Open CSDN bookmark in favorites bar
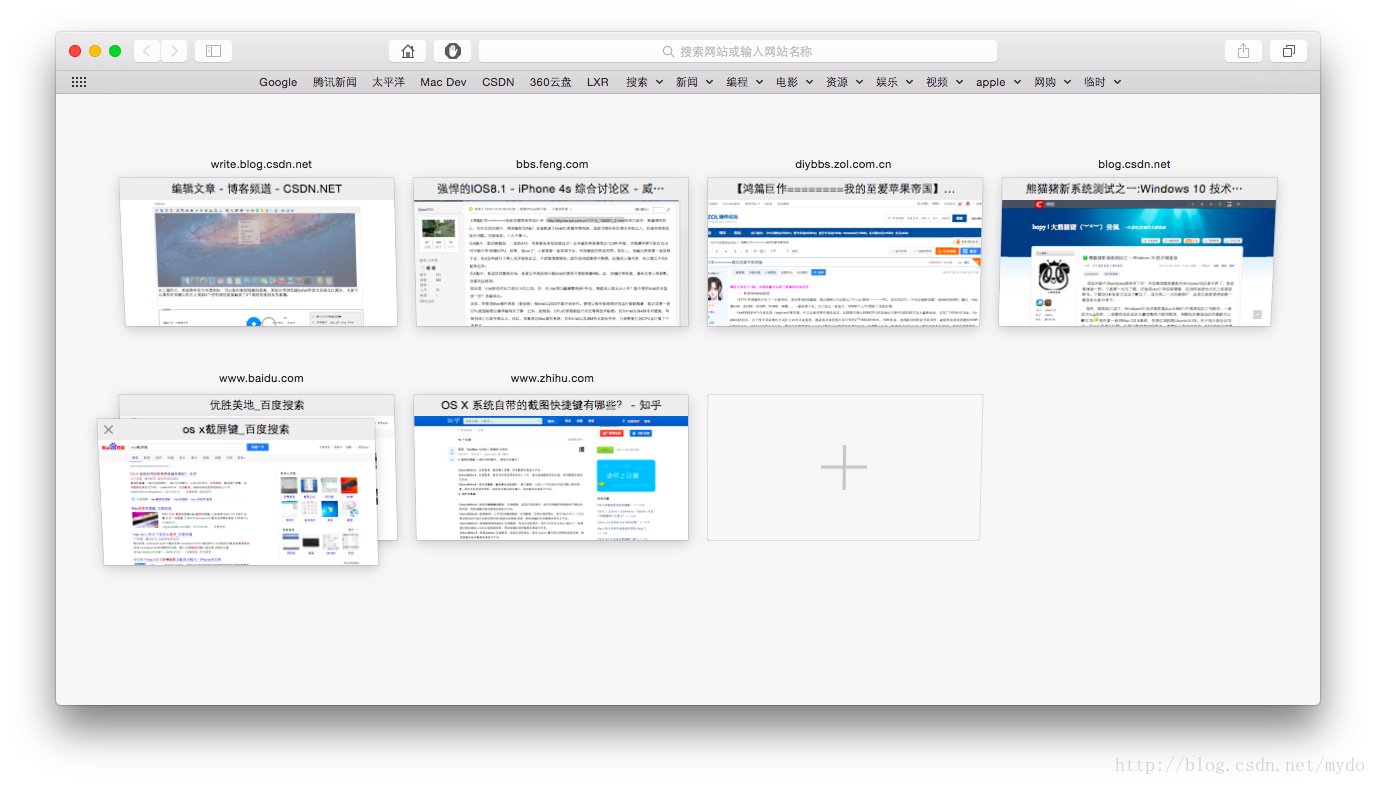Viewport: 1376px width, 785px height. coord(498,82)
